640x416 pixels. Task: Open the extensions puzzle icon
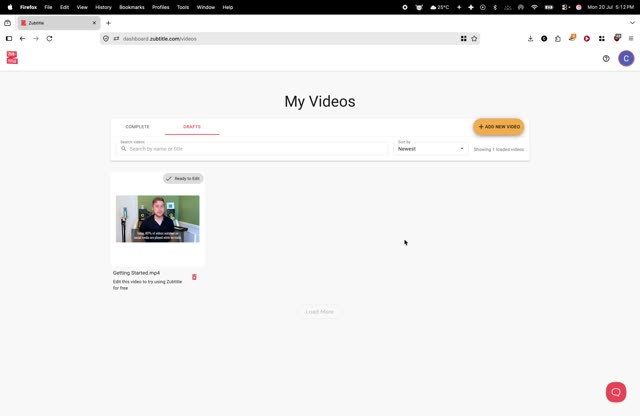558,38
